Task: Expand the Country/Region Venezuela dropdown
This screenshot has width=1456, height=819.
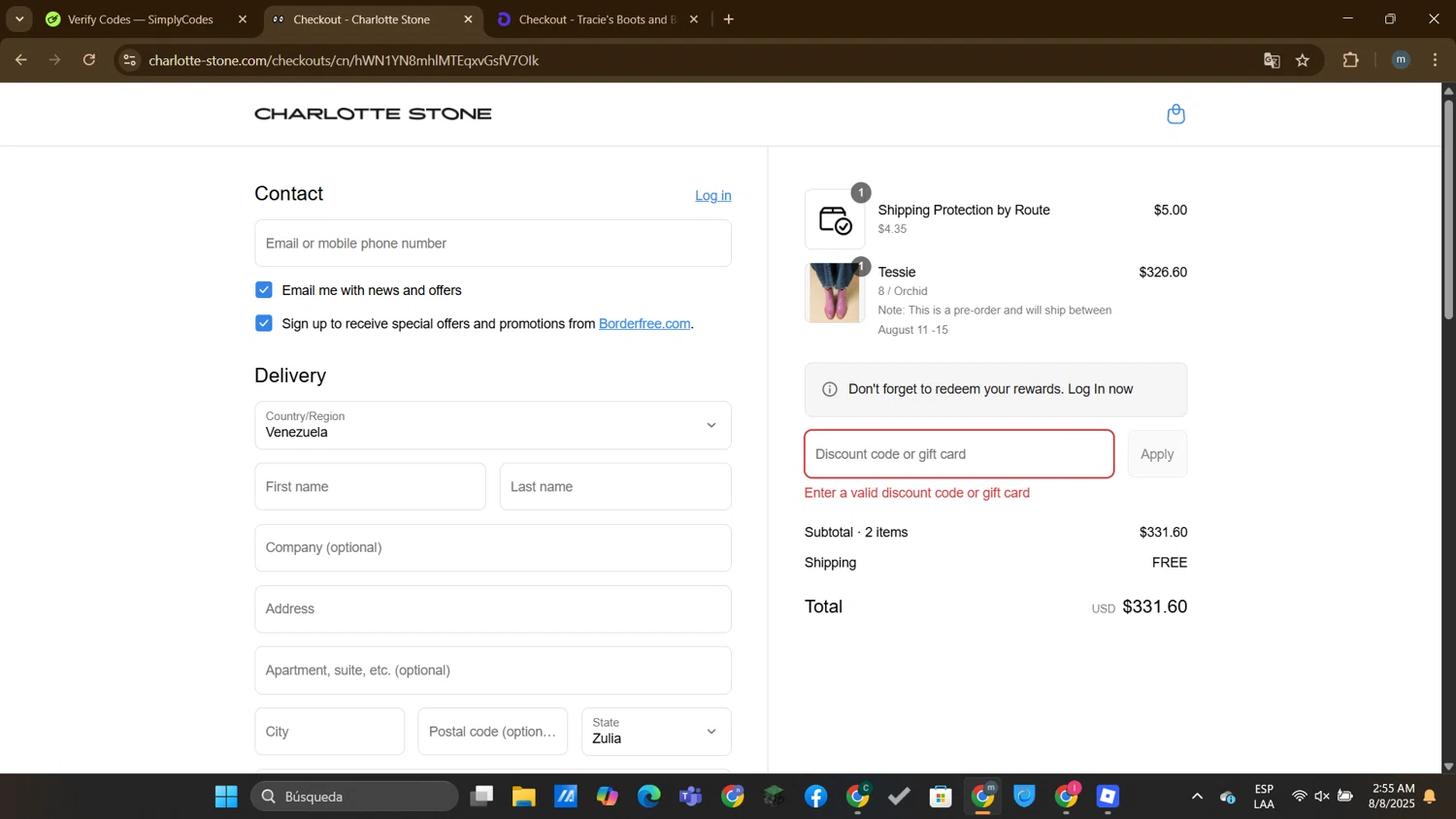Action: click(493, 425)
